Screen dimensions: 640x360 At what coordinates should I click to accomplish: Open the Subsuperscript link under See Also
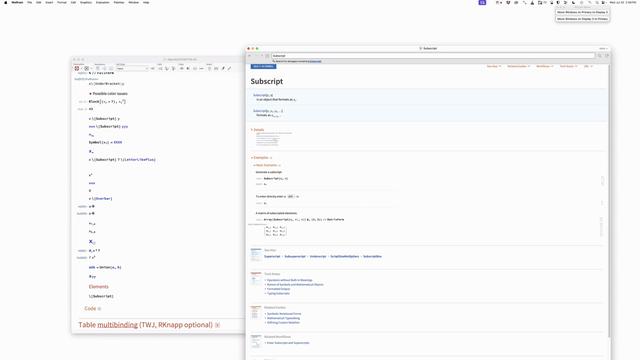[x=295, y=256]
